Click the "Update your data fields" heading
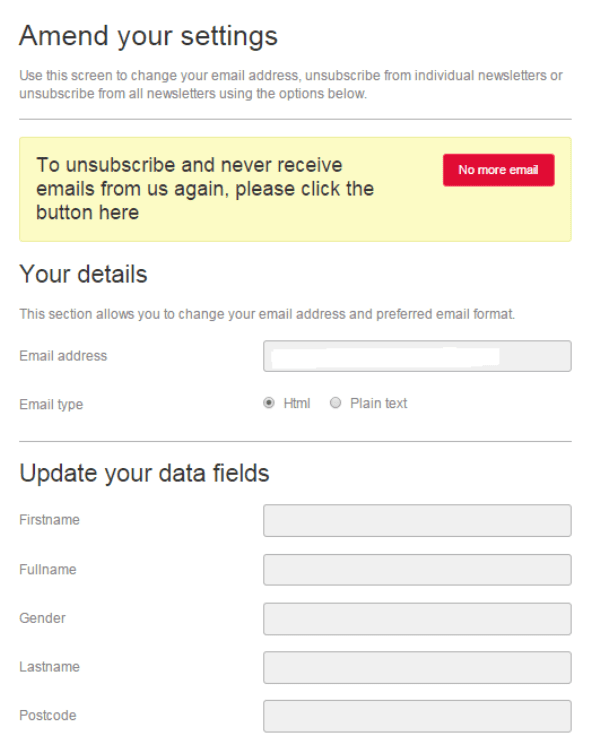Viewport: 600px width, 744px height. [x=144, y=473]
